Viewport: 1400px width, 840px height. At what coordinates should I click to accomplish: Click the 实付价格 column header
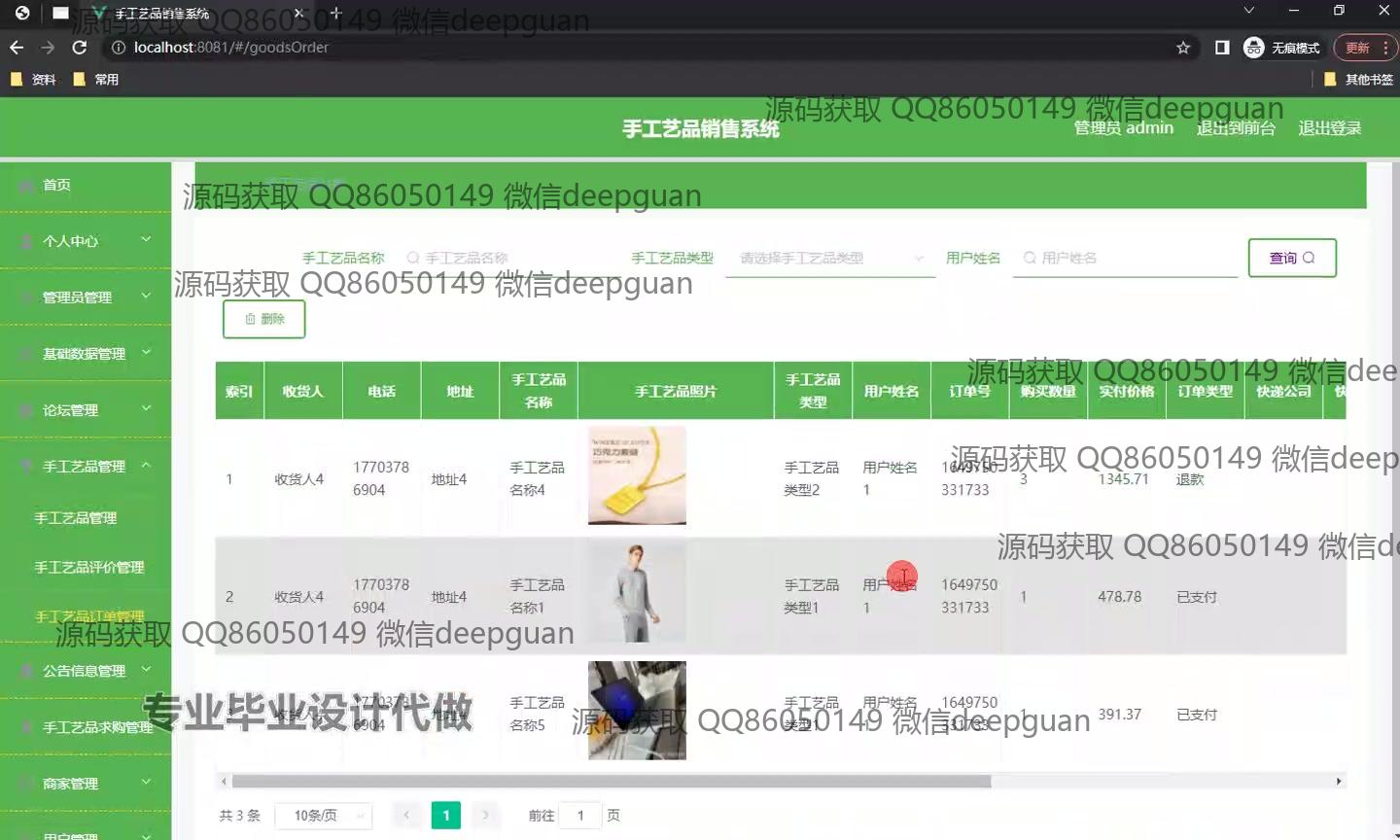point(1126,391)
